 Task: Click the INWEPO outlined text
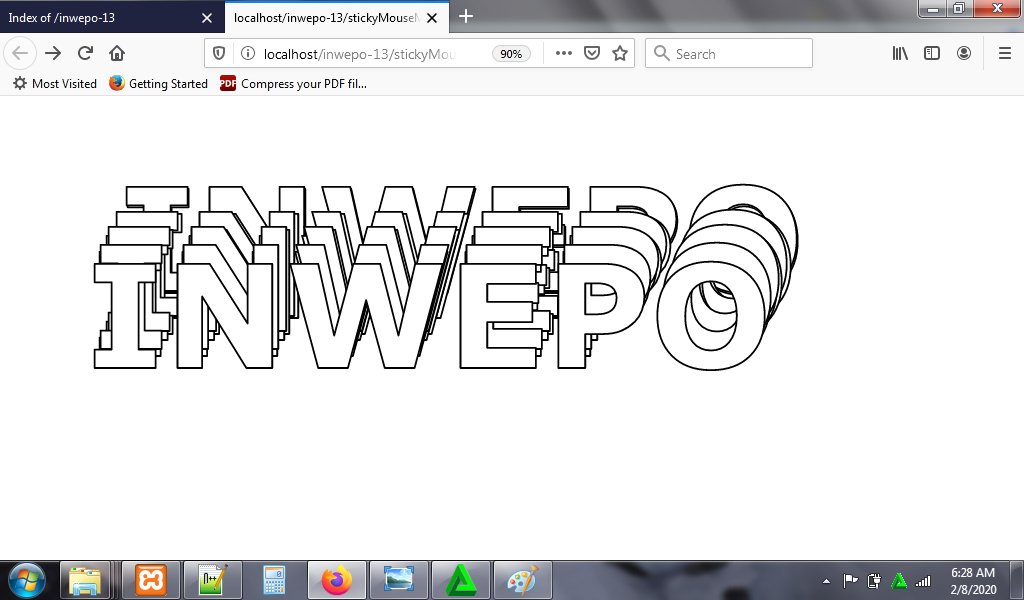(445, 276)
